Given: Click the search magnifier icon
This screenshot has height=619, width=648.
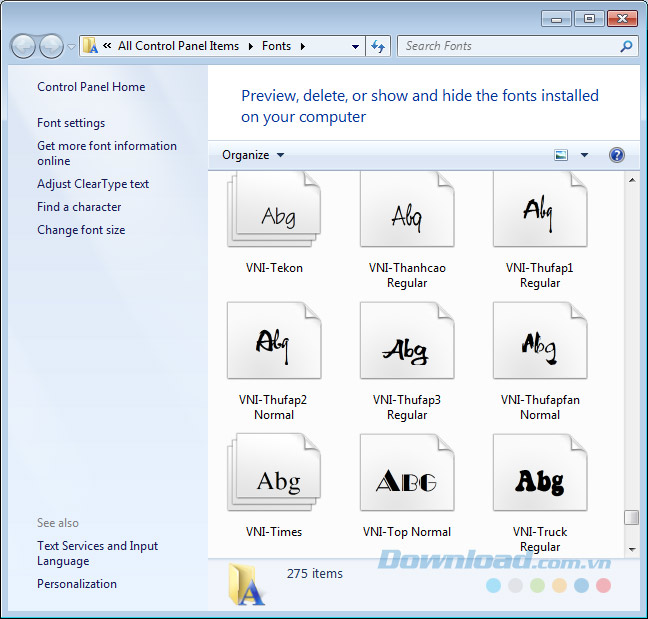Looking at the screenshot, I should (x=626, y=46).
